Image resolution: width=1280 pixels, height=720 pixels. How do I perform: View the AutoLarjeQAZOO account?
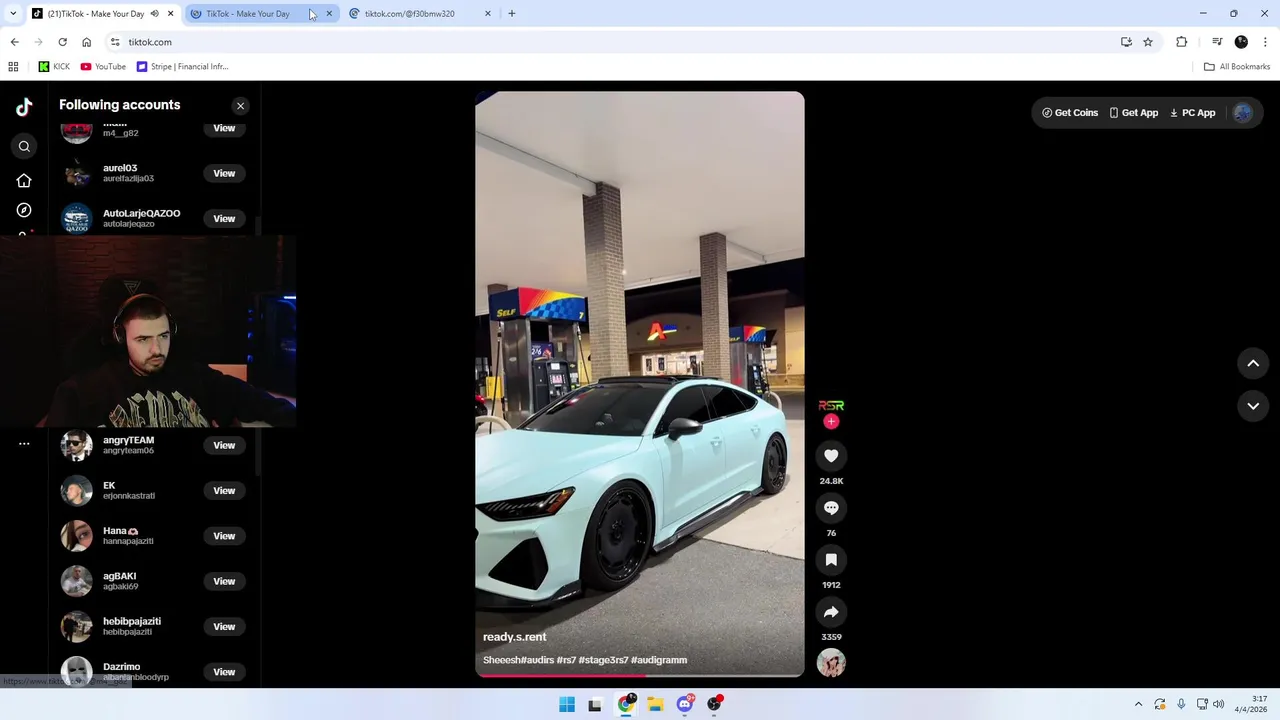tap(224, 218)
